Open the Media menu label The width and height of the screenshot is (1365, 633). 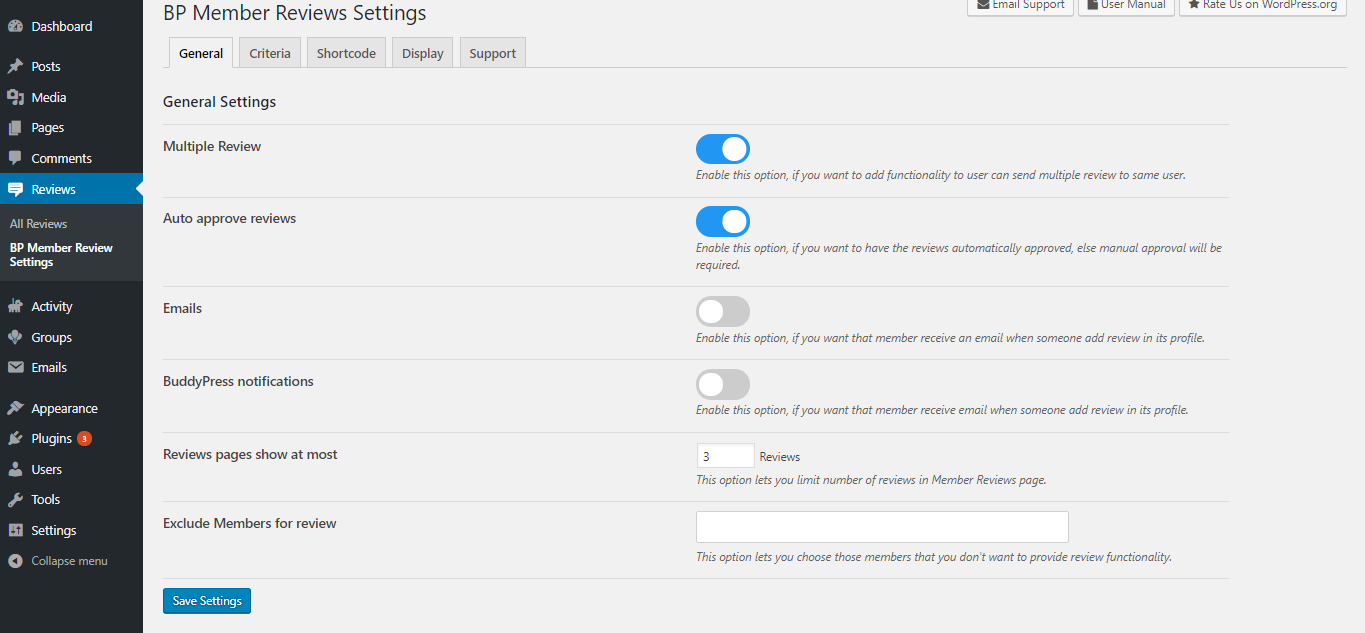[49, 97]
